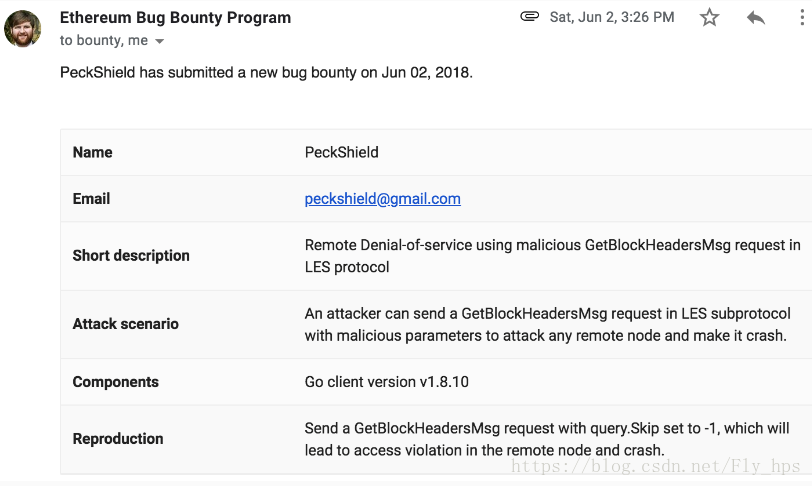Reply using the arrow icon
This screenshot has height=486, width=812.
point(756,18)
